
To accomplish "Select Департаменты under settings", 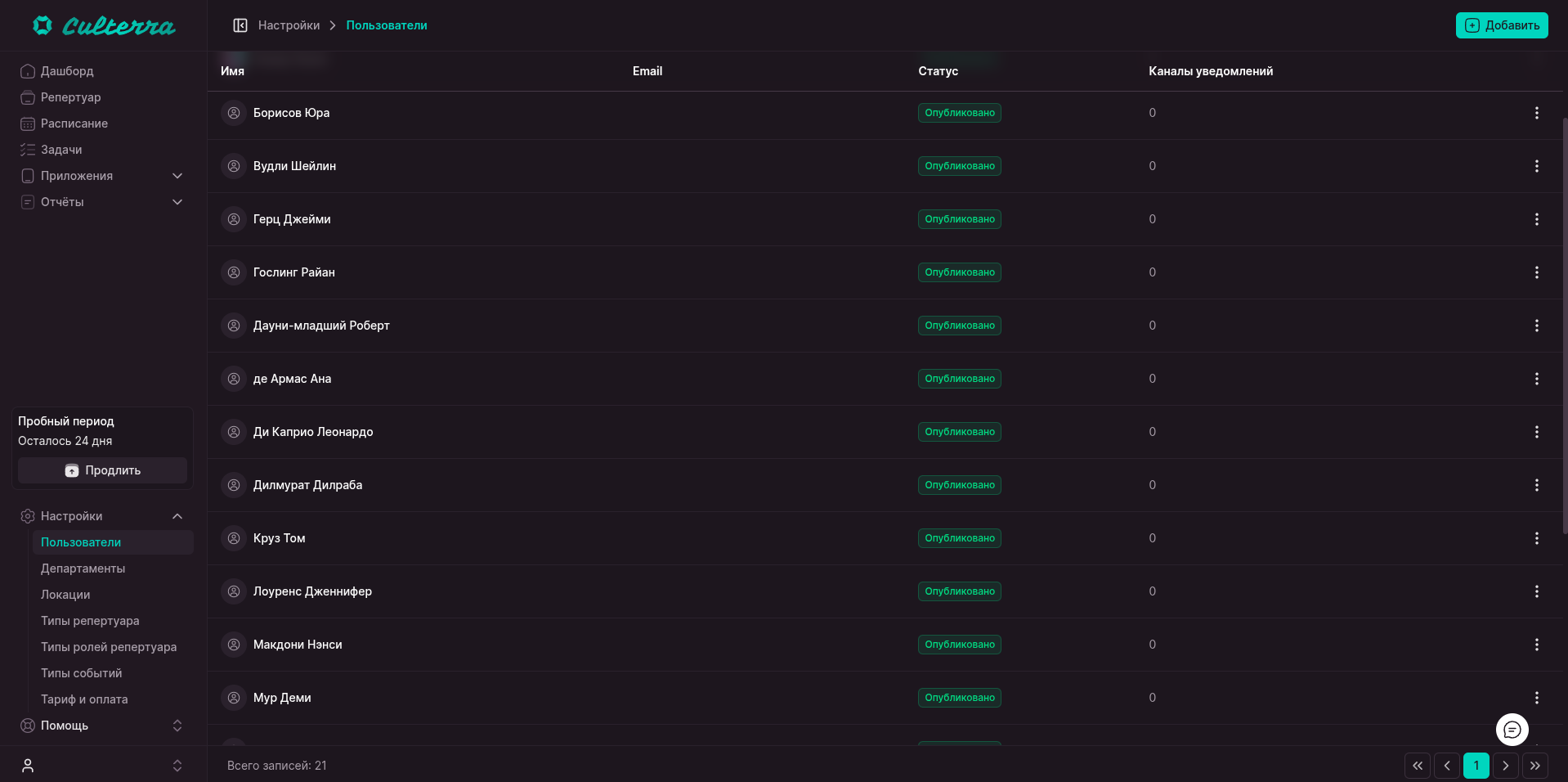I will pyautogui.click(x=83, y=569).
